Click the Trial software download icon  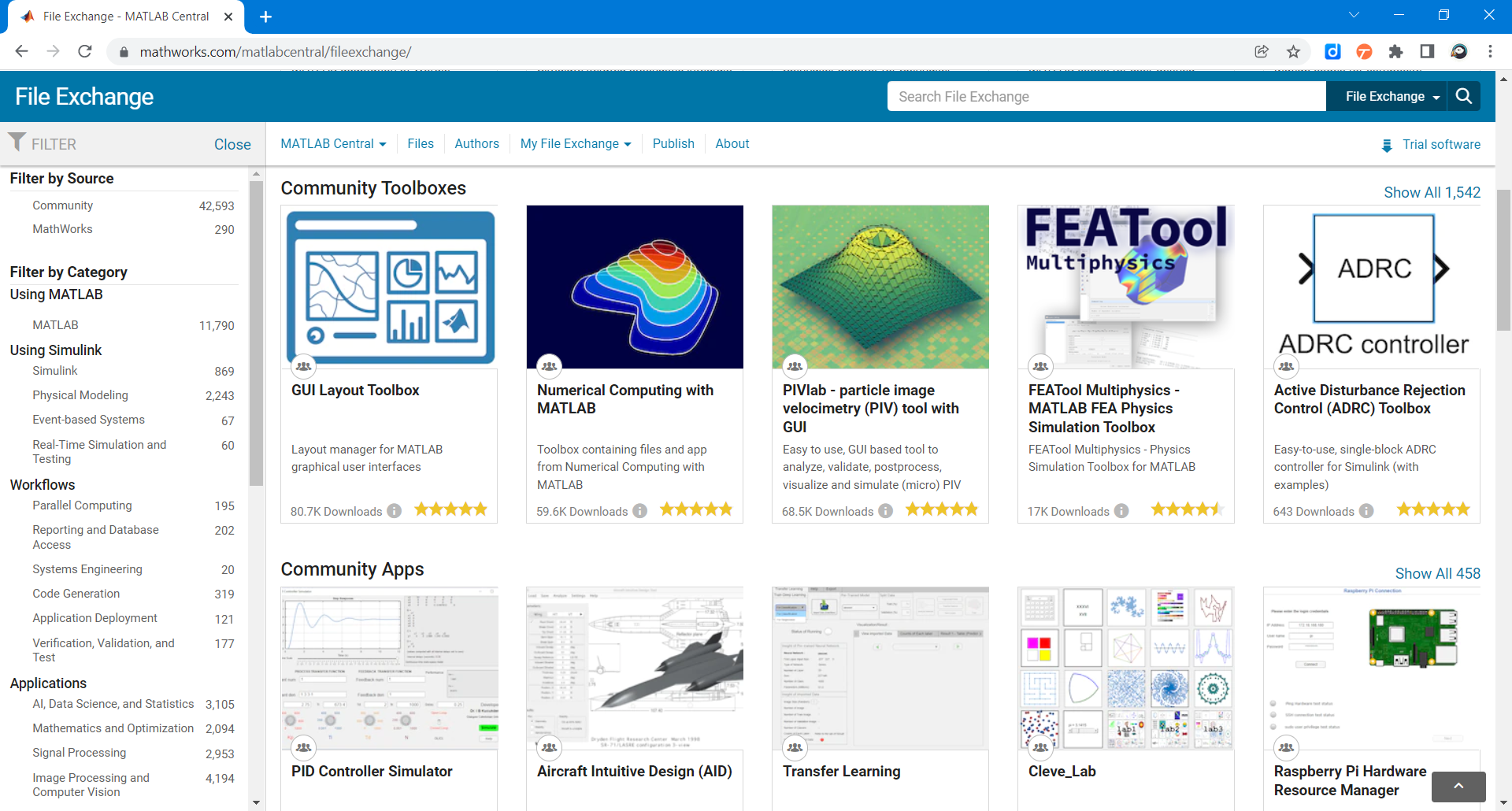coord(1387,145)
